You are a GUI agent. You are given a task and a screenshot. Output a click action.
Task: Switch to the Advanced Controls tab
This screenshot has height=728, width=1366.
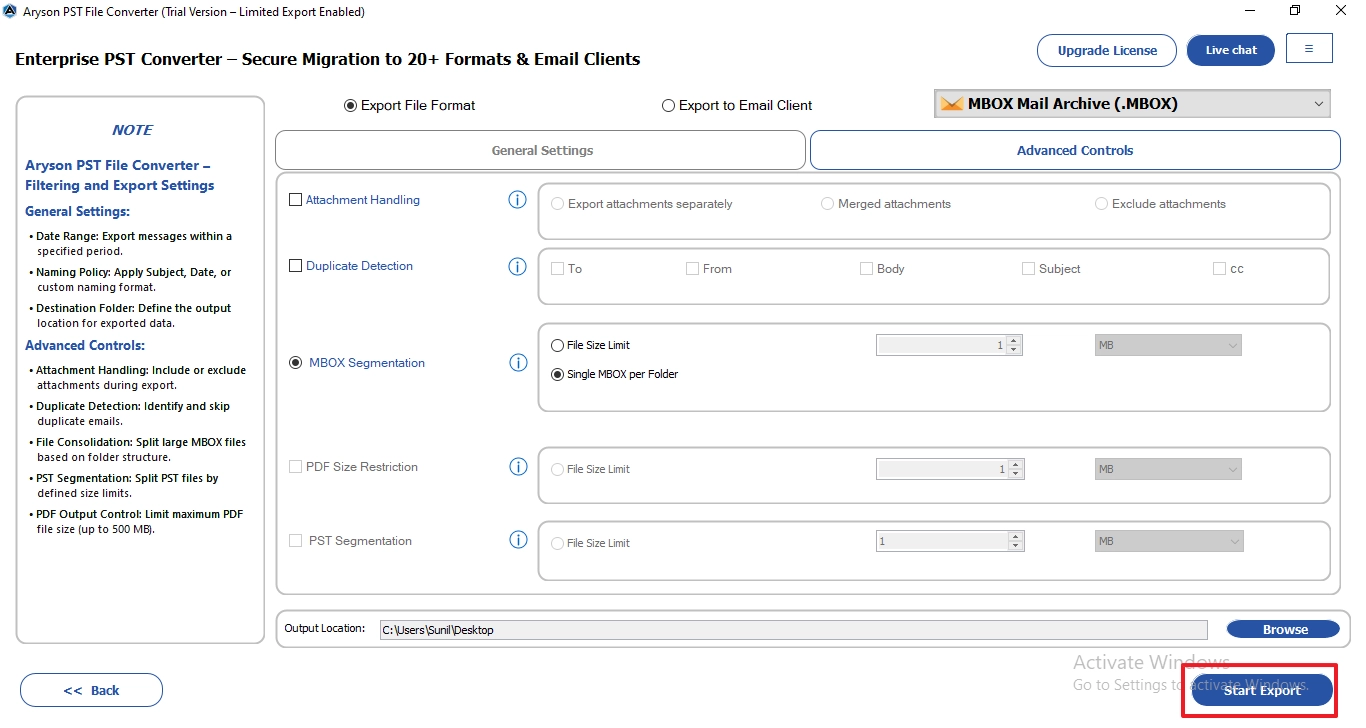1075,150
